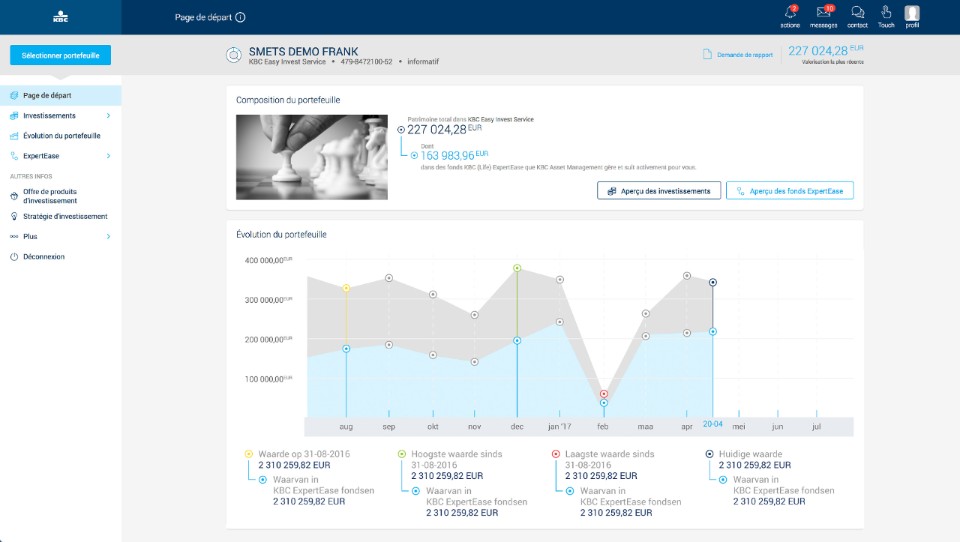Image resolution: width=960 pixels, height=542 pixels.
Task: Click the yellow marker icon beside Waarde op 31-08-2016
Action: coord(249,454)
